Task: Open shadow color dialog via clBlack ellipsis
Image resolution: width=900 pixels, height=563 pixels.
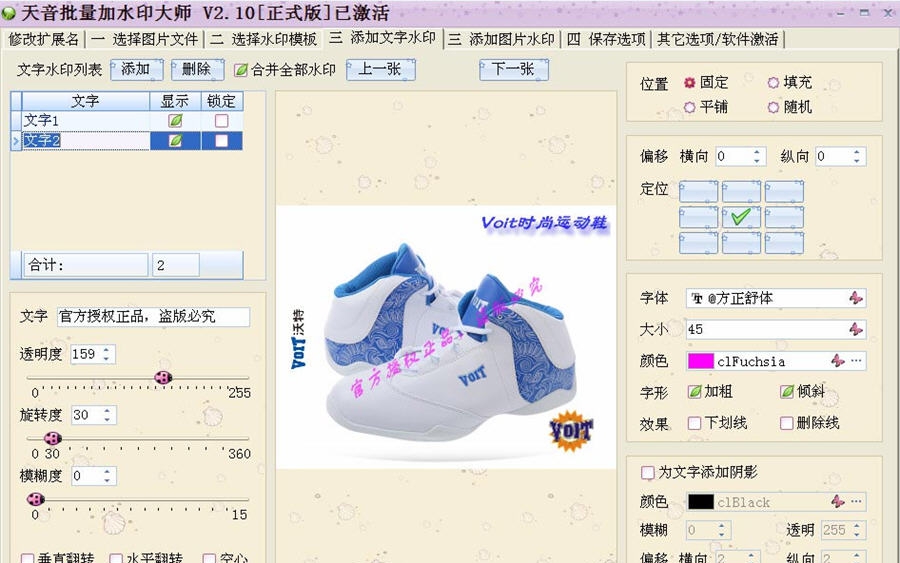Action: (856, 502)
